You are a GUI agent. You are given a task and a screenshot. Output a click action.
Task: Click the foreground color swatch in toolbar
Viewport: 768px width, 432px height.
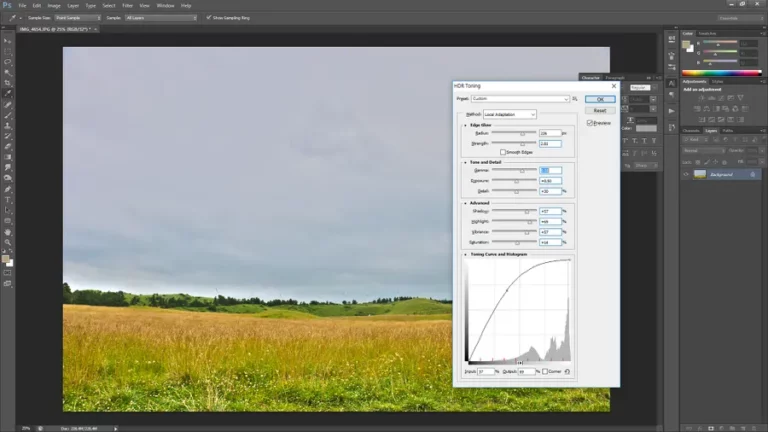tap(6, 258)
